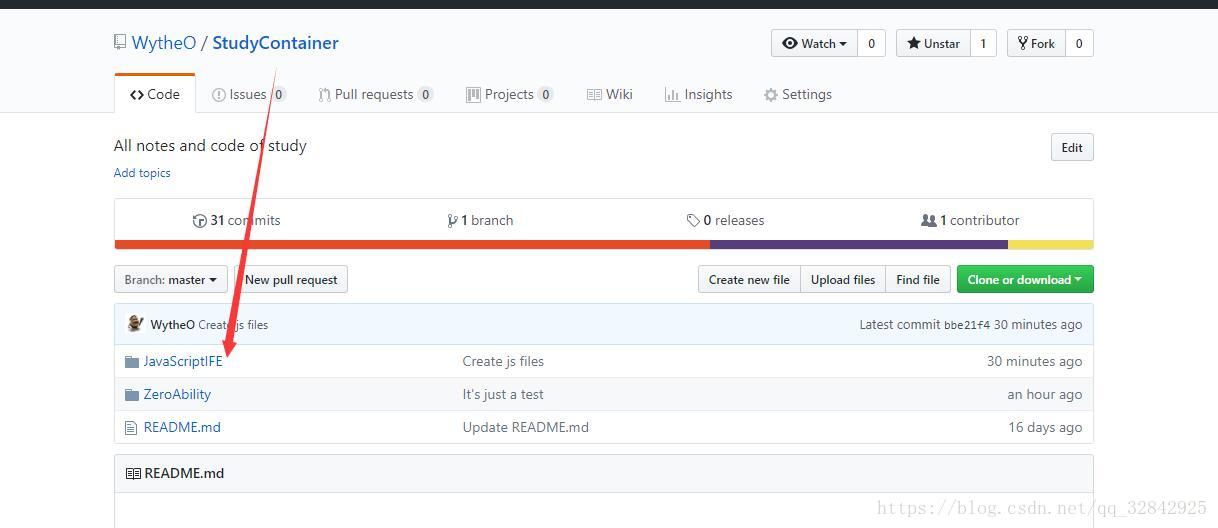Image resolution: width=1218 pixels, height=528 pixels.
Task: Click the file icon beside README.md
Action: point(131,427)
